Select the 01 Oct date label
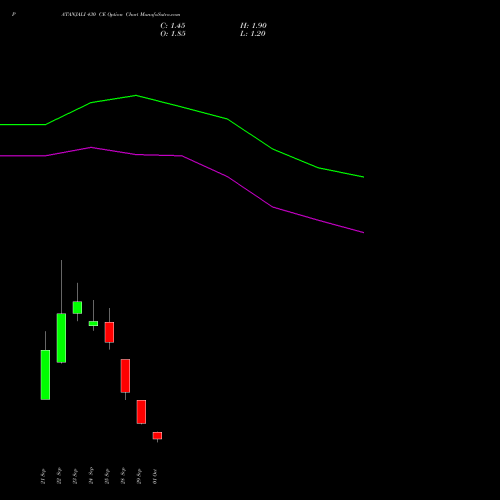Screen dimensions: 500x500 pos(155,476)
